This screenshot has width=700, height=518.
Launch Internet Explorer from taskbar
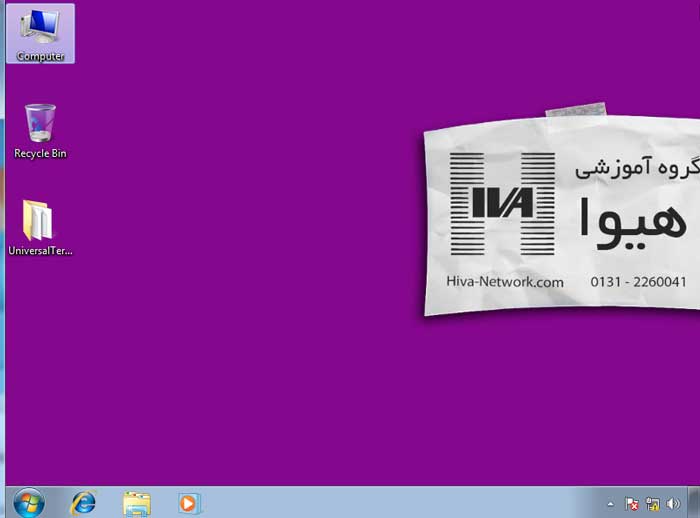[x=83, y=503]
